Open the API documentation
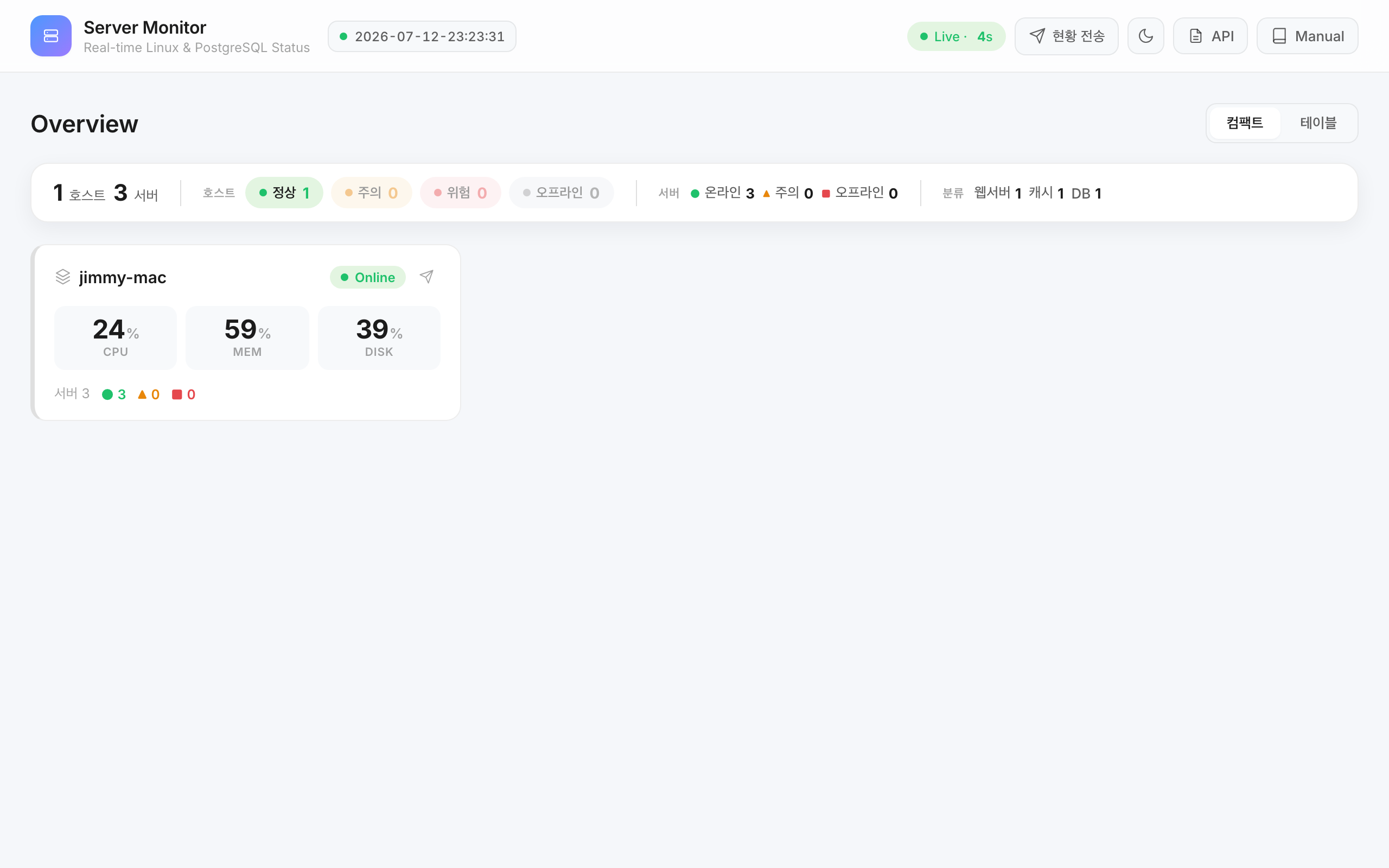Screen dimensions: 1389x868 point(1210,36)
